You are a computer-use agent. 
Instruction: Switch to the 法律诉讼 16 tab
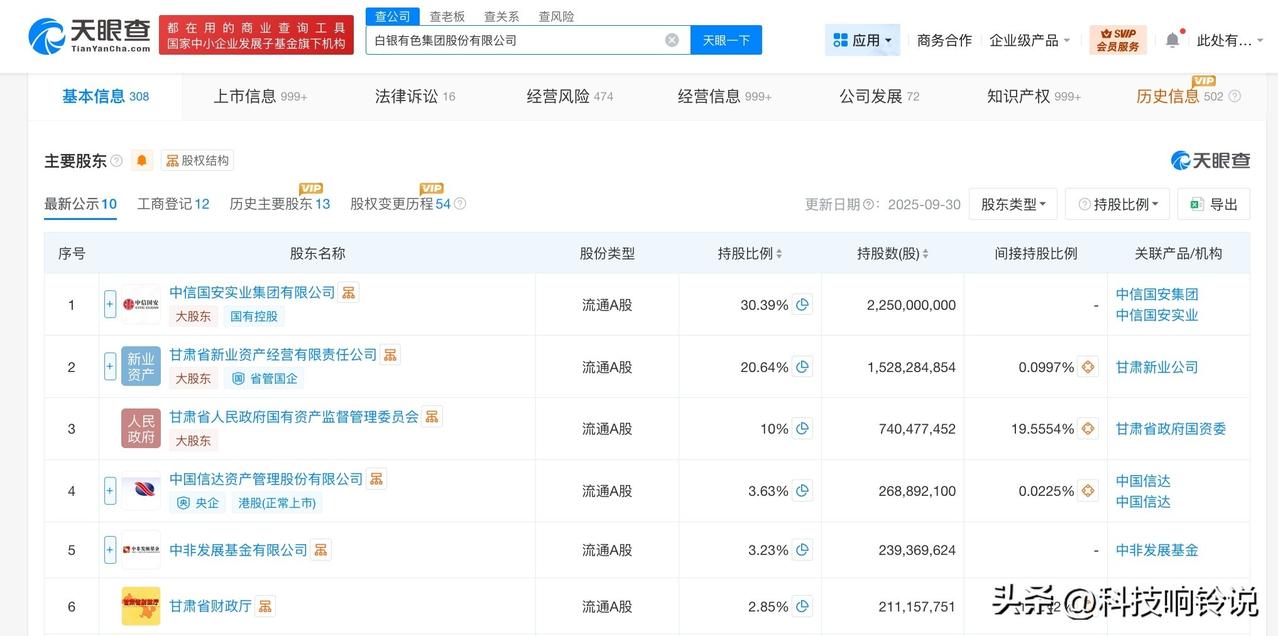[x=415, y=96]
